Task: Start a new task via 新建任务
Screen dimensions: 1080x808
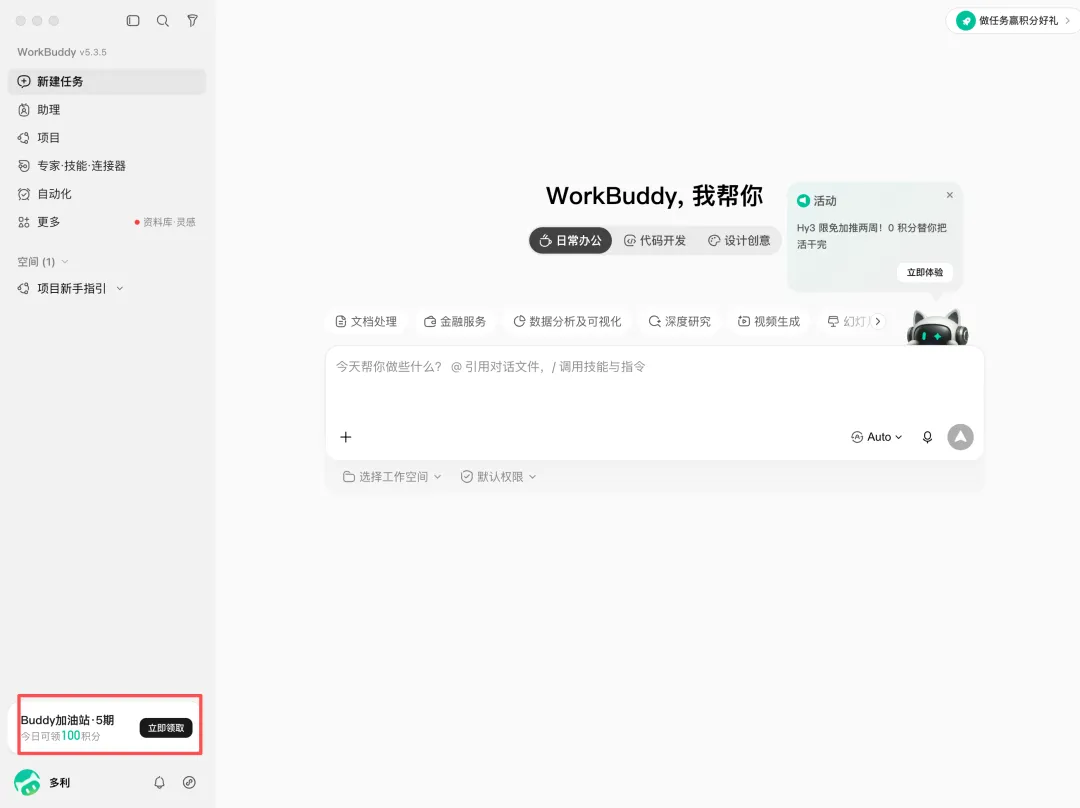Action: (x=107, y=81)
